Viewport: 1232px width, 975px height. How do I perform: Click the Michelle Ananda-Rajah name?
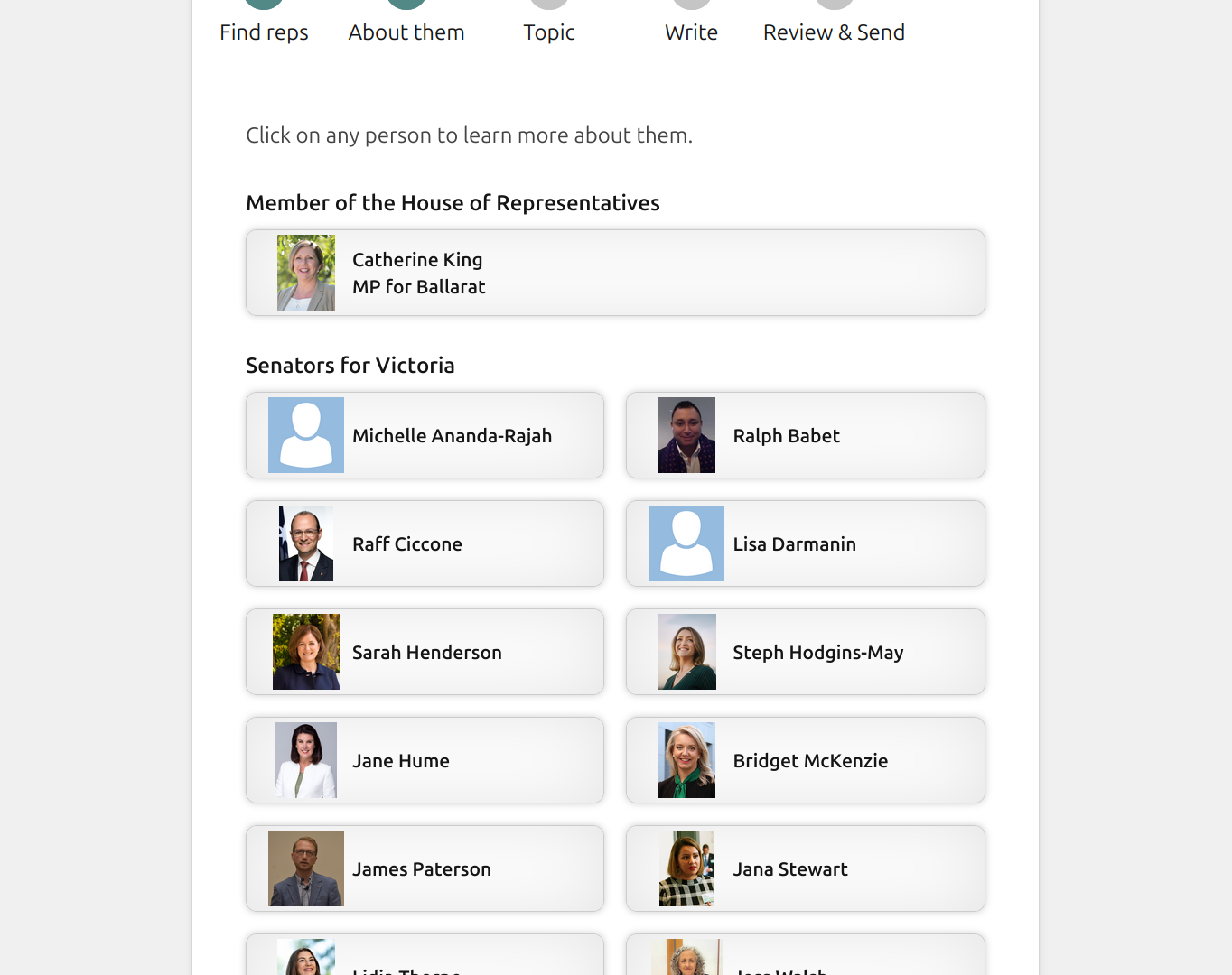[452, 436]
